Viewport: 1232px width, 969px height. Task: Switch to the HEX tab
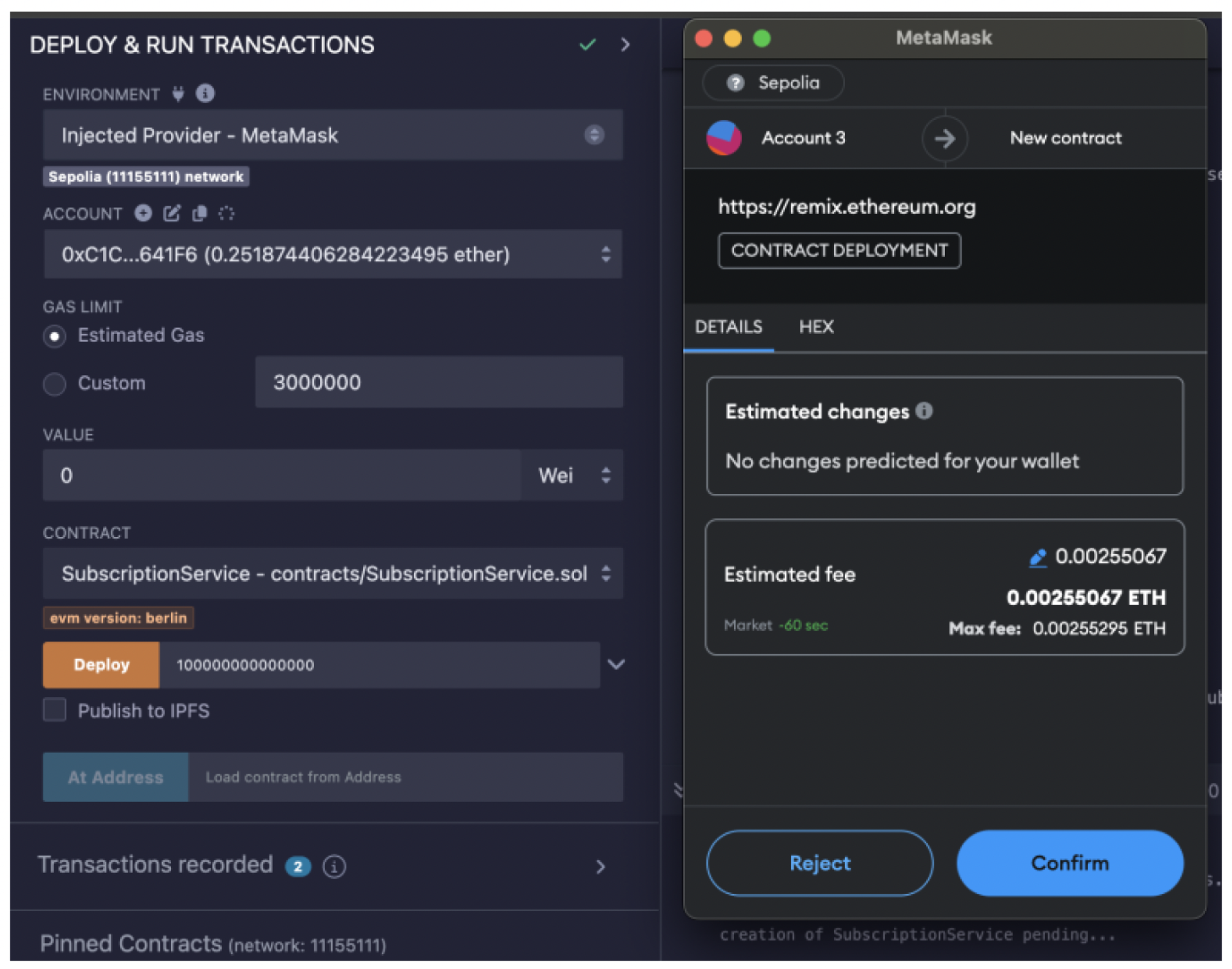coord(816,327)
